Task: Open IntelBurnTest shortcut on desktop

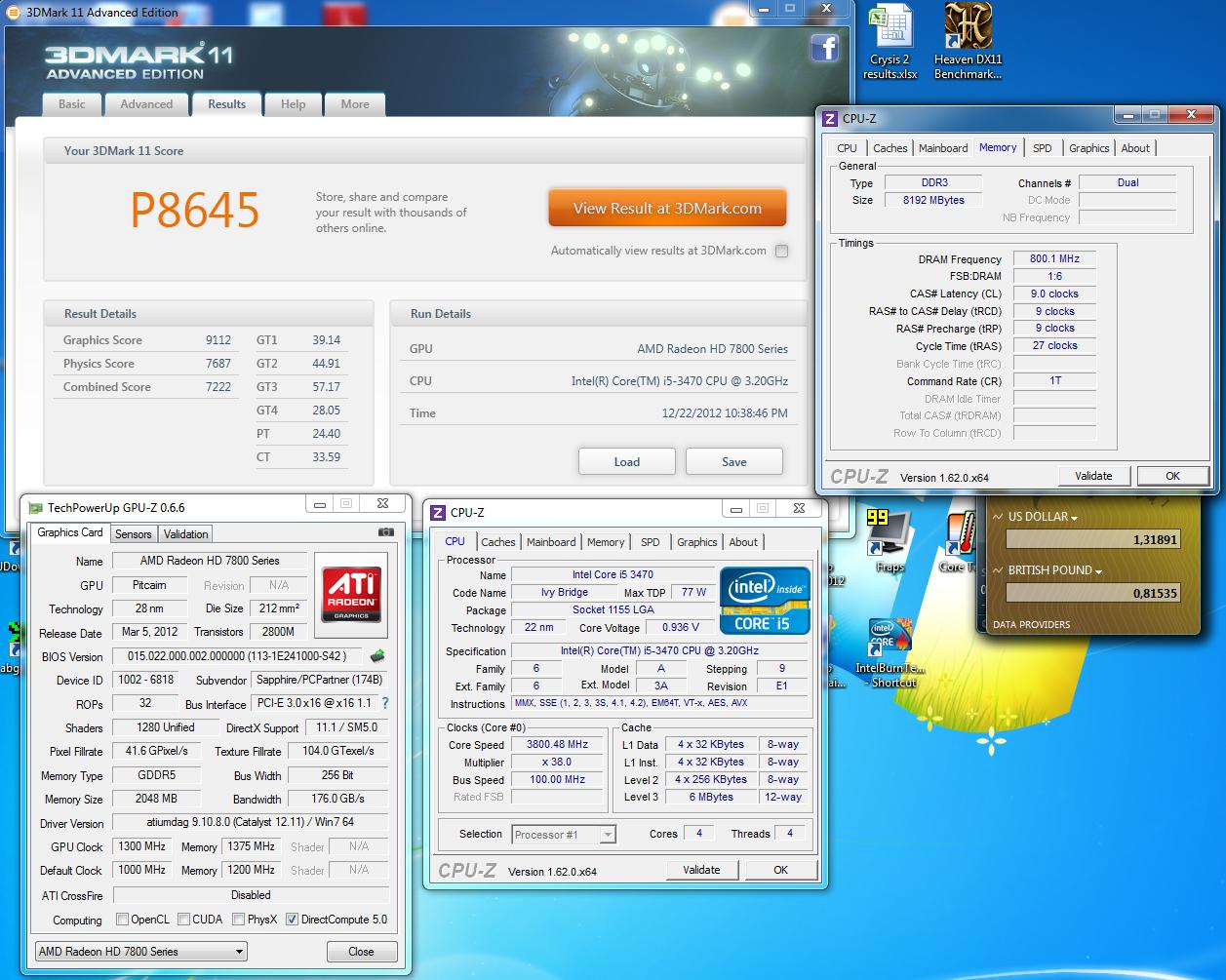Action: pyautogui.click(x=889, y=654)
